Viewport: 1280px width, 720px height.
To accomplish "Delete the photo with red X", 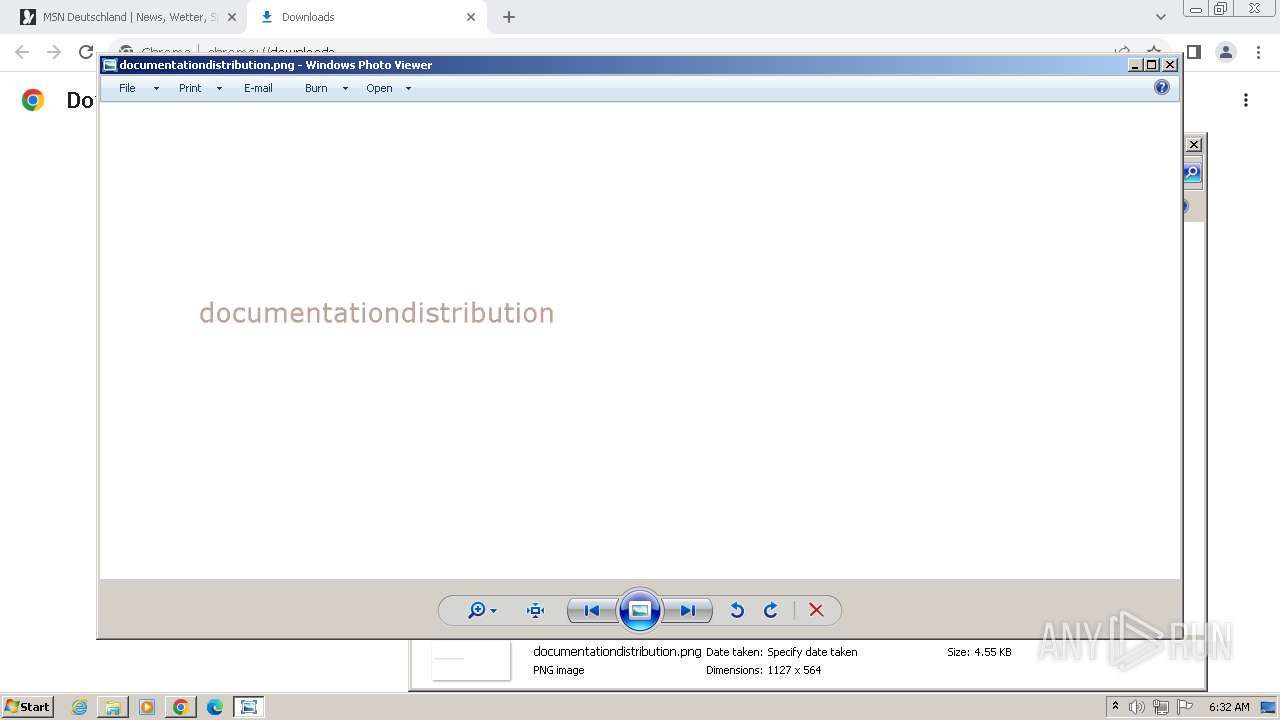I will pyautogui.click(x=816, y=610).
